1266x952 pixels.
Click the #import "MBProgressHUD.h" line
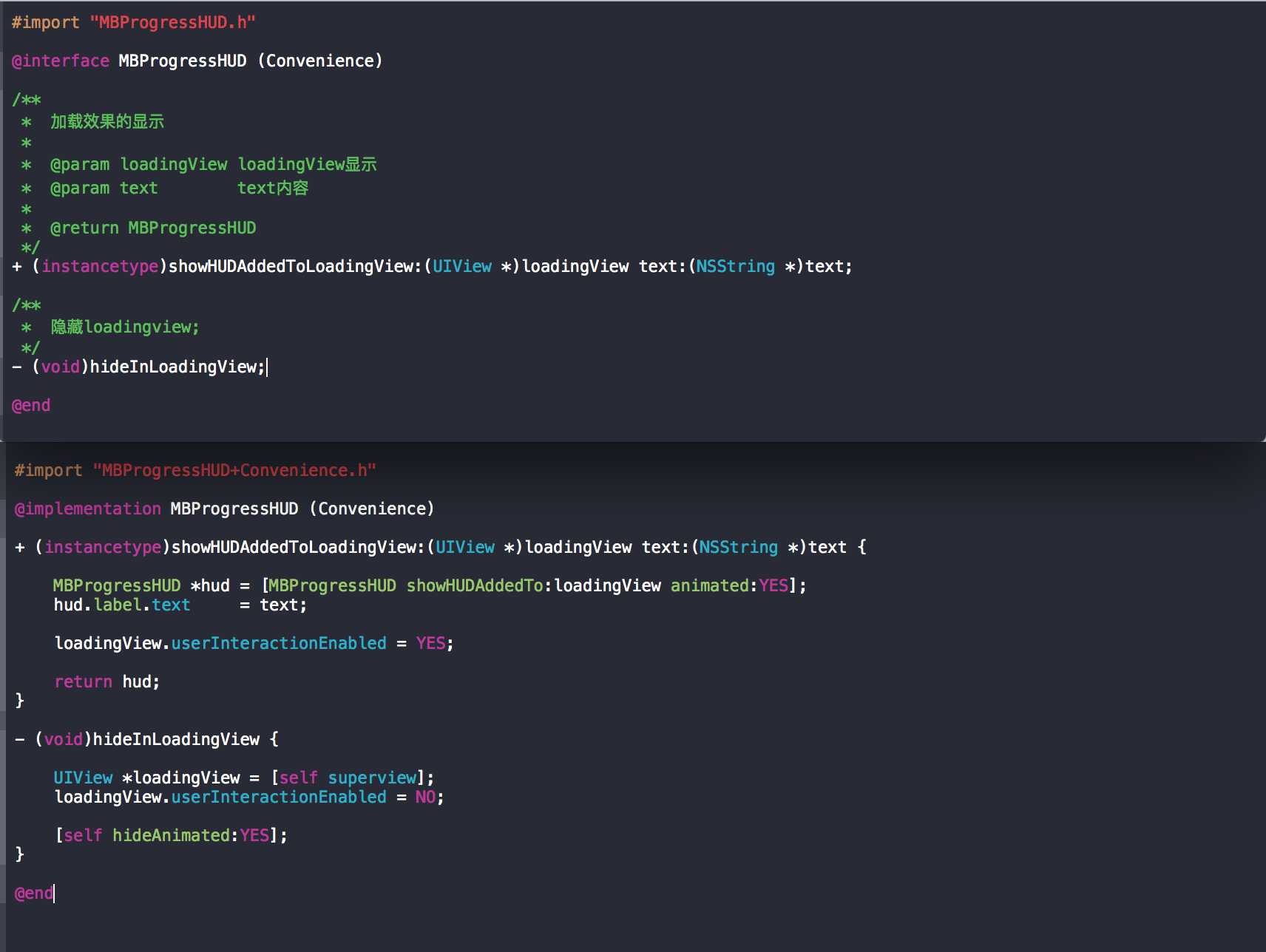(x=134, y=22)
